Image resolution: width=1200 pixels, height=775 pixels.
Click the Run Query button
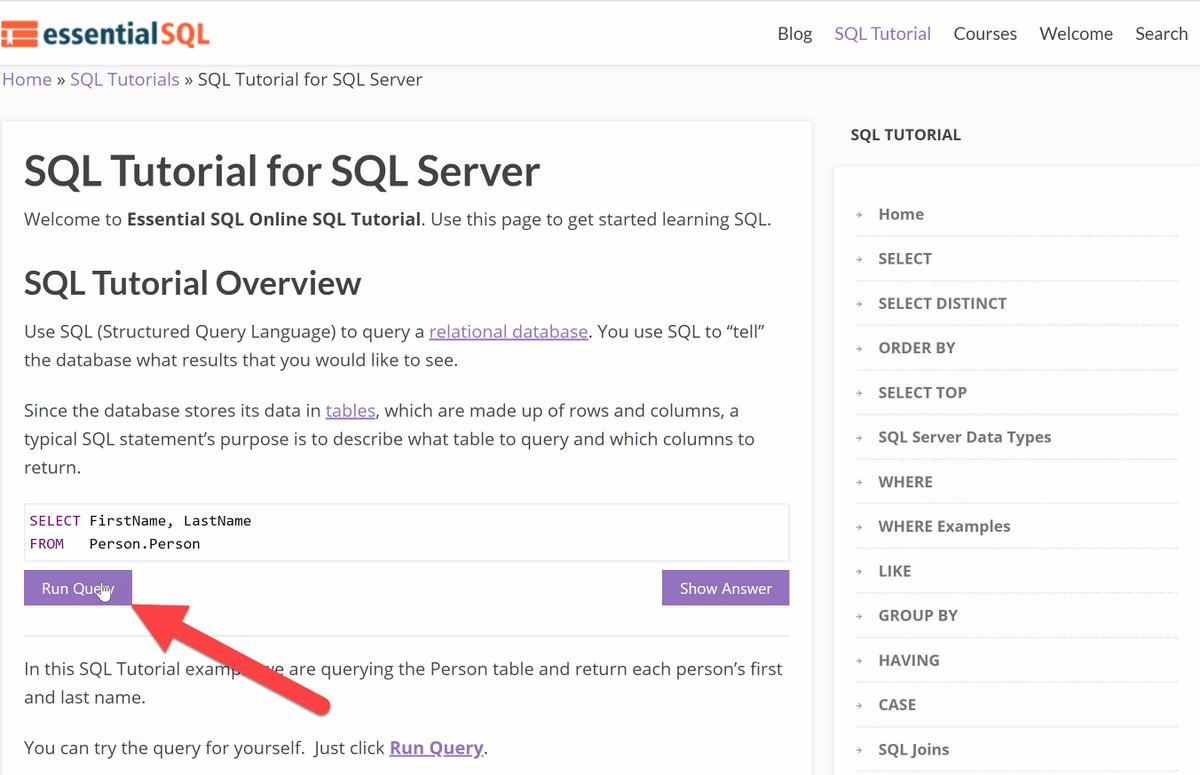click(x=78, y=588)
